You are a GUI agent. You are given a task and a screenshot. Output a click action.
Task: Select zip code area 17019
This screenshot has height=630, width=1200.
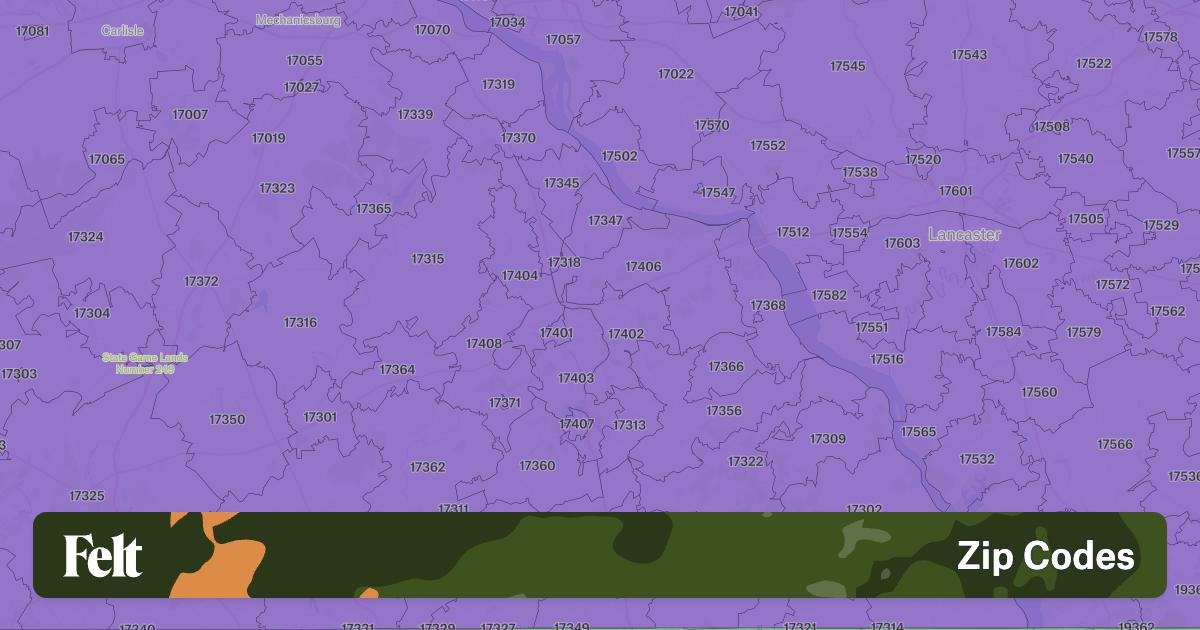(268, 138)
